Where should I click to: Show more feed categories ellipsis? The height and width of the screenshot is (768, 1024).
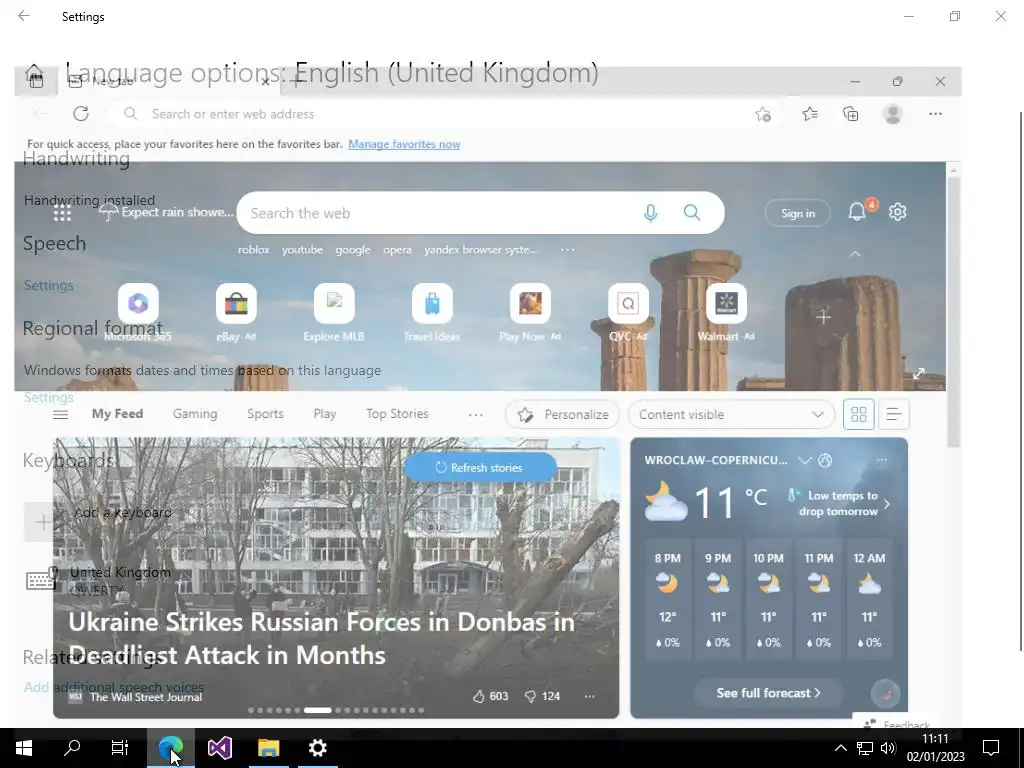[475, 414]
